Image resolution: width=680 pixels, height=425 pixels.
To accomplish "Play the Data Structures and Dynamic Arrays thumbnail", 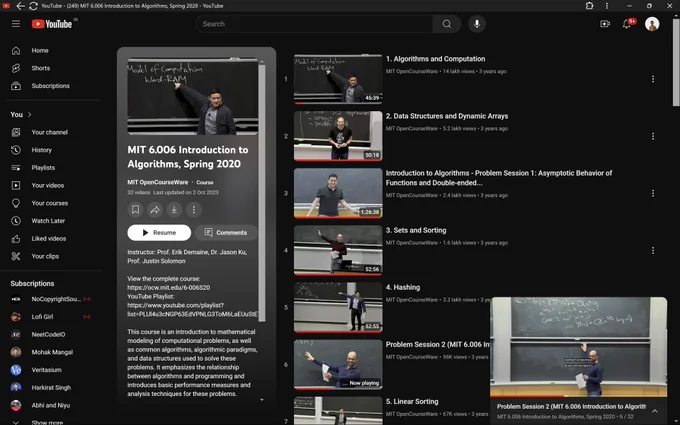I will click(x=338, y=136).
